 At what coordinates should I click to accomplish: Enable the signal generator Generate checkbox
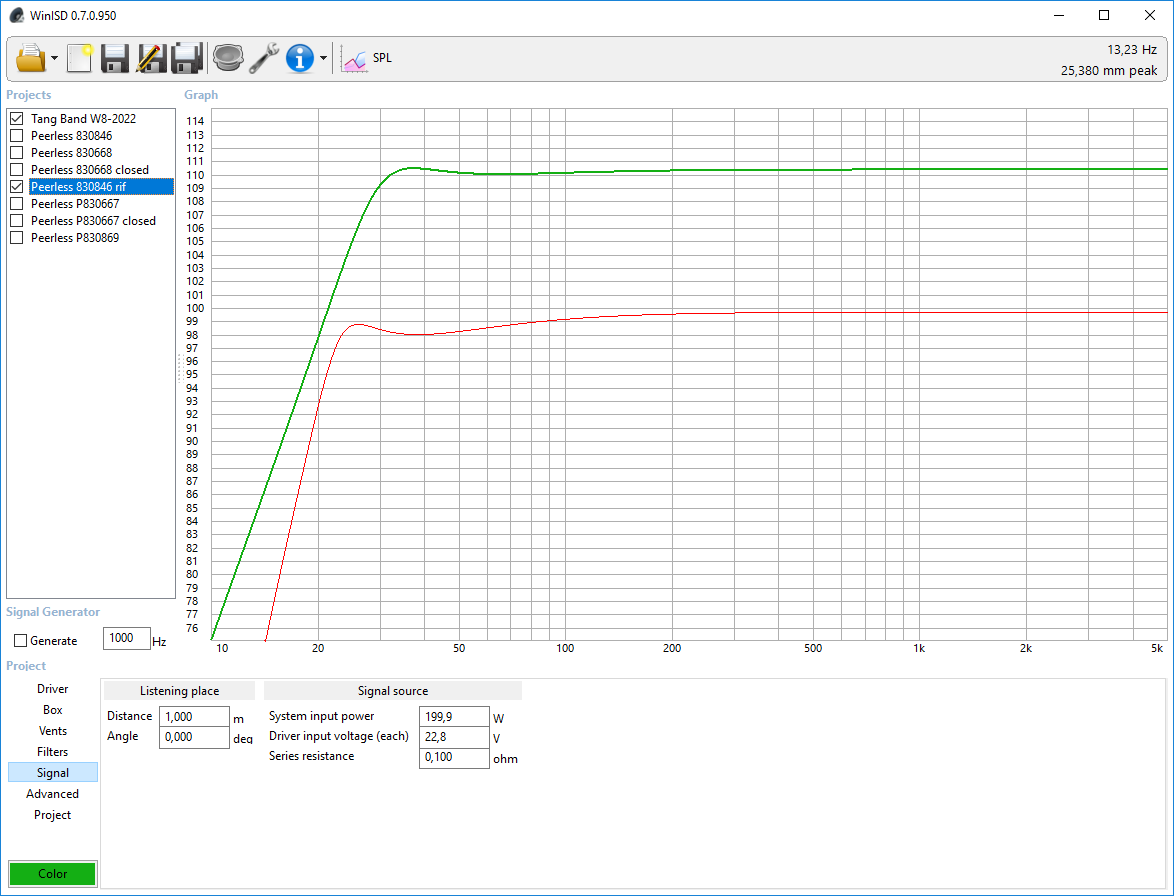point(21,641)
